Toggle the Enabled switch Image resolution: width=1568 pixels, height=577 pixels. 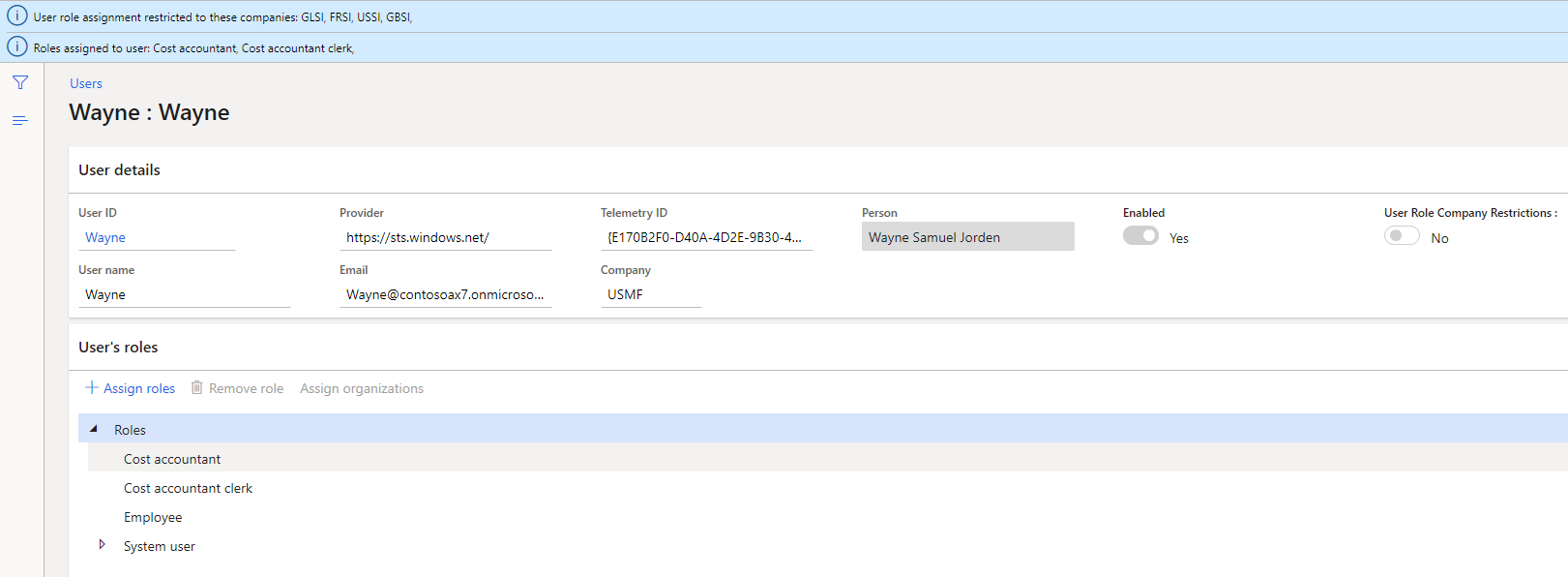[1140, 235]
